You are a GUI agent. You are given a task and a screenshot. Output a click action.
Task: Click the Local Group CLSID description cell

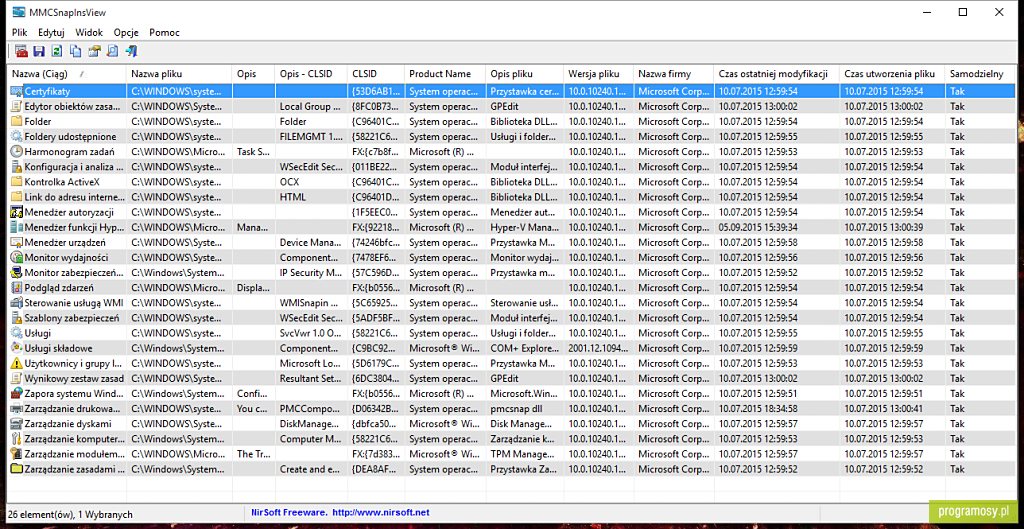[x=311, y=106]
